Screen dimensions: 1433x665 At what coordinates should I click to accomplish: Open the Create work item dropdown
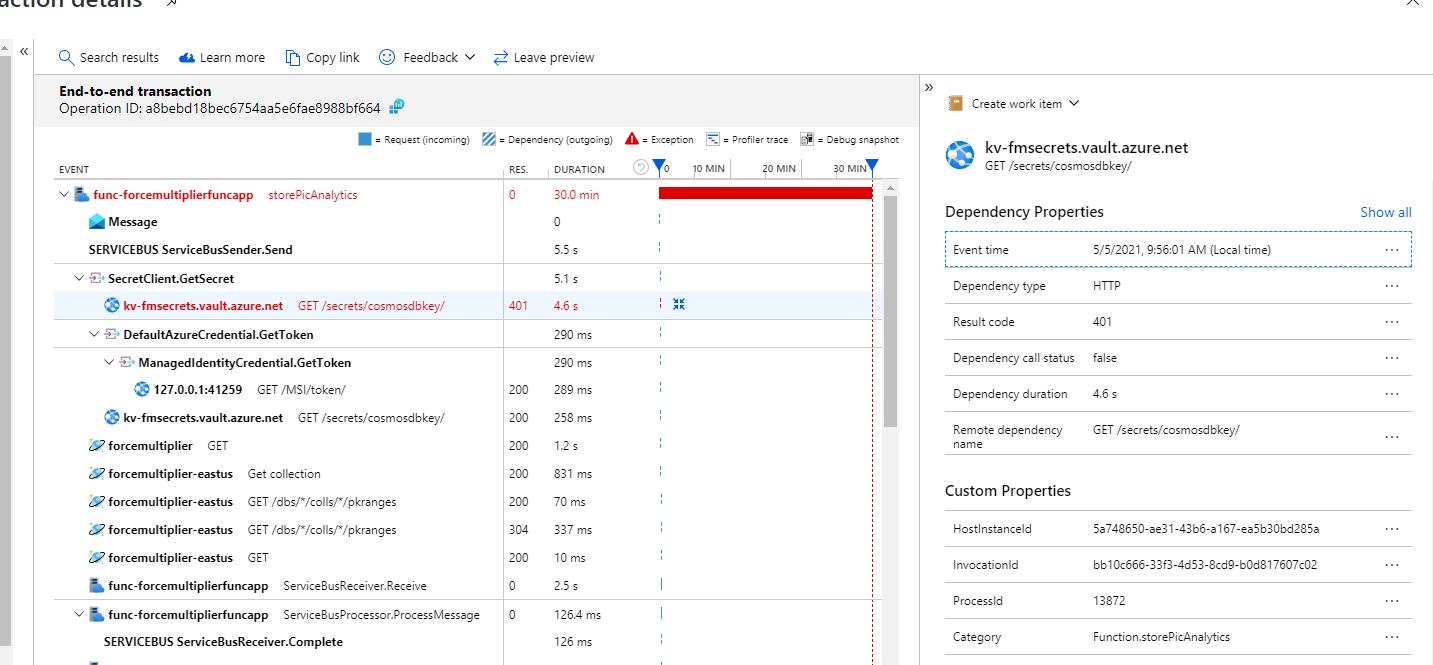1075,103
